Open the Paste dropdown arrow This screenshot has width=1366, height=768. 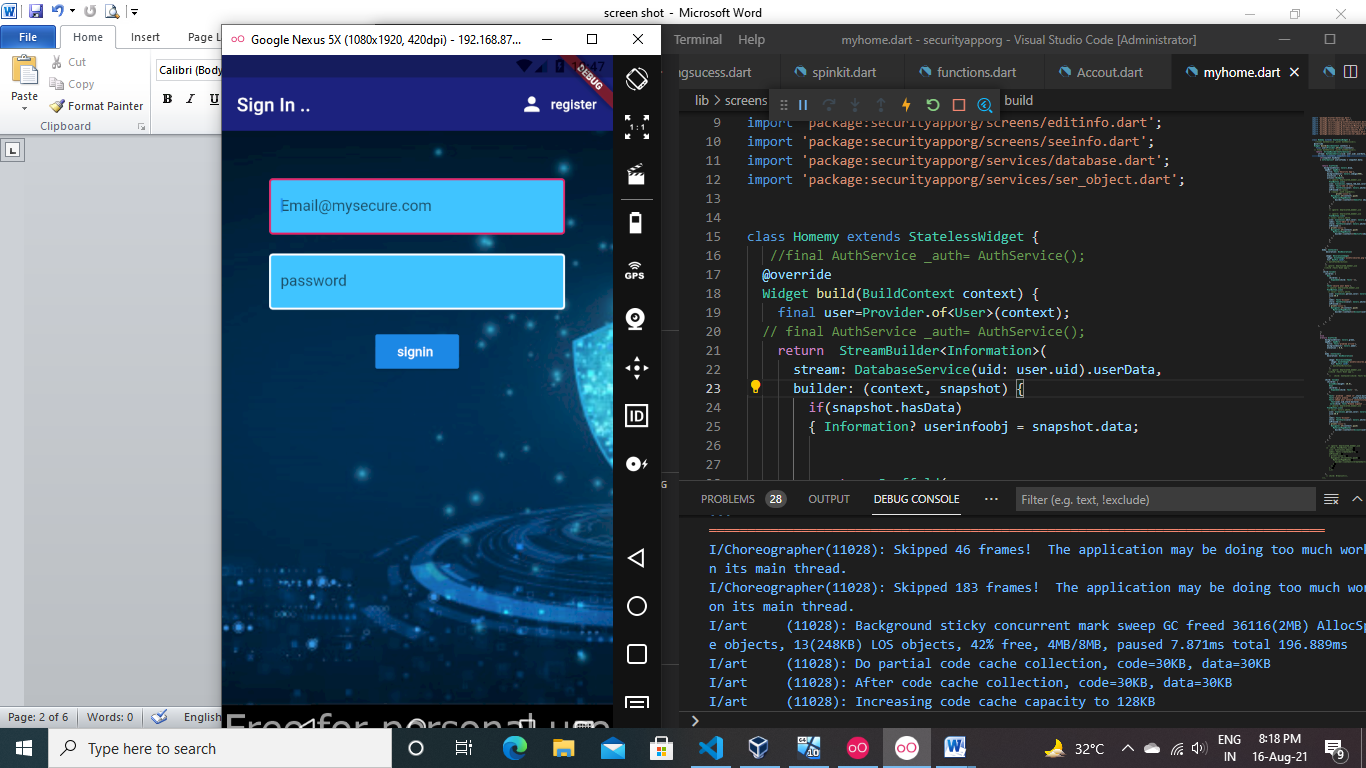(25, 108)
